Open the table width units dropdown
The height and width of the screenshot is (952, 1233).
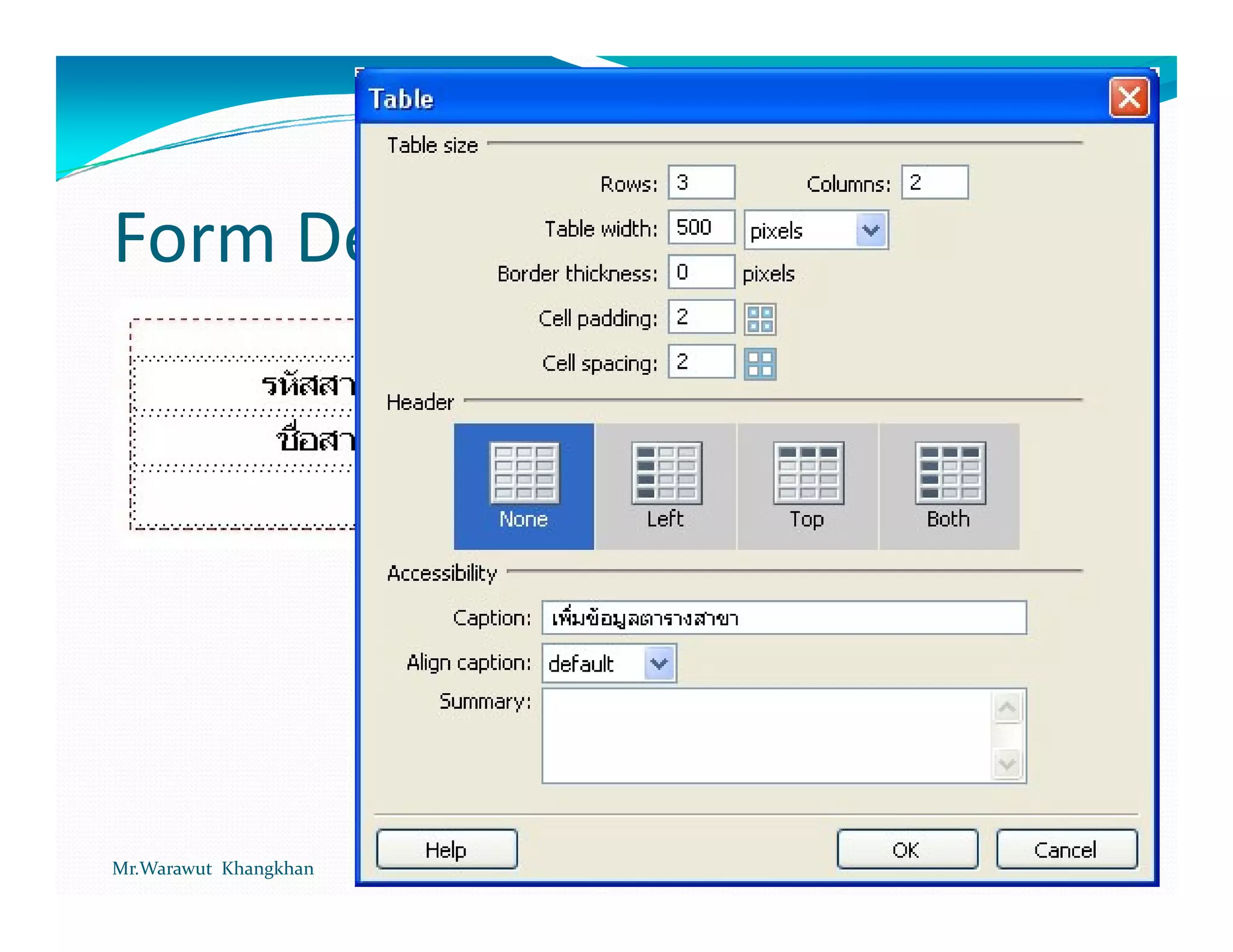pos(816,230)
